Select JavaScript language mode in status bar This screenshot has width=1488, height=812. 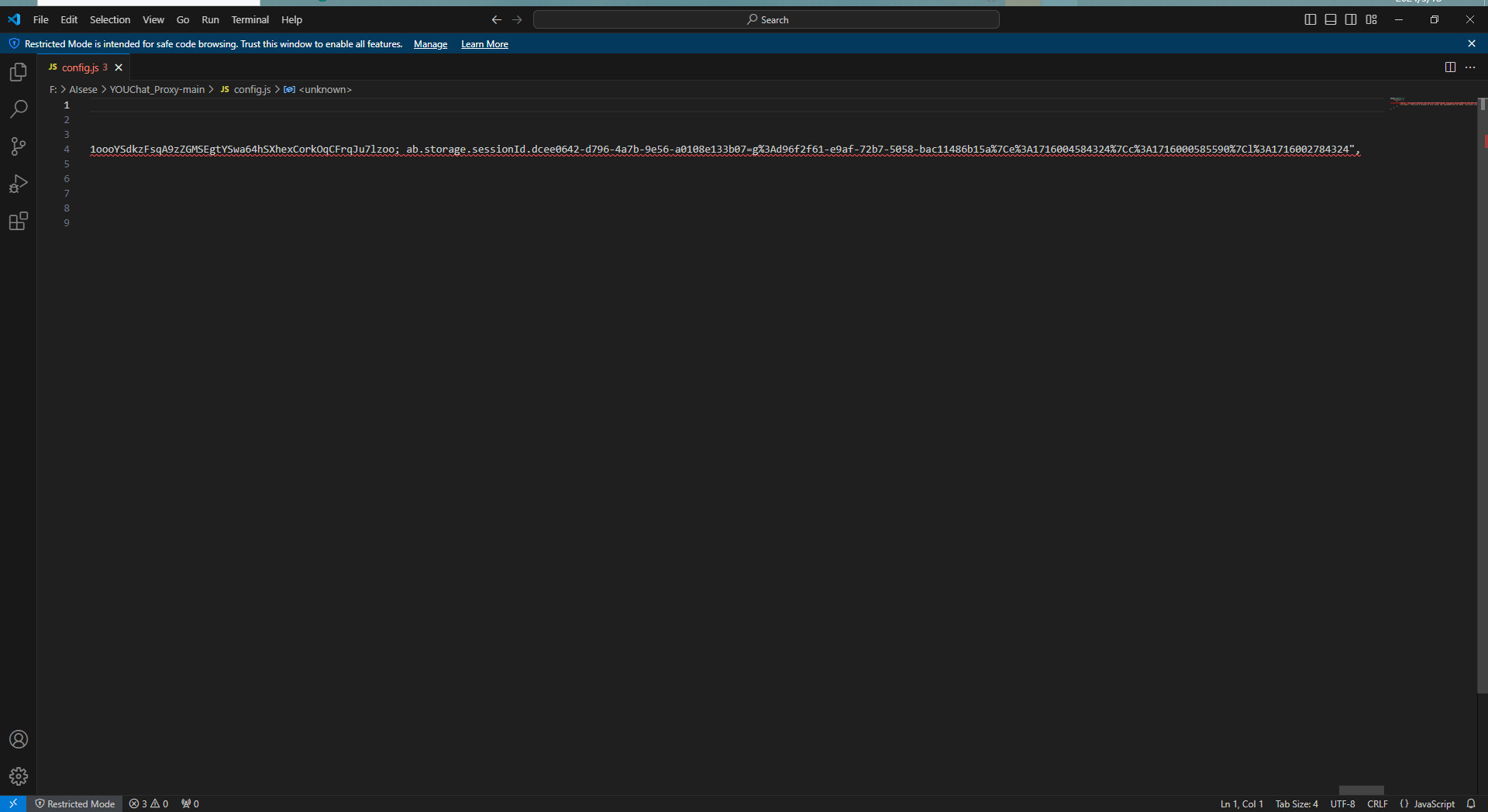(1434, 803)
